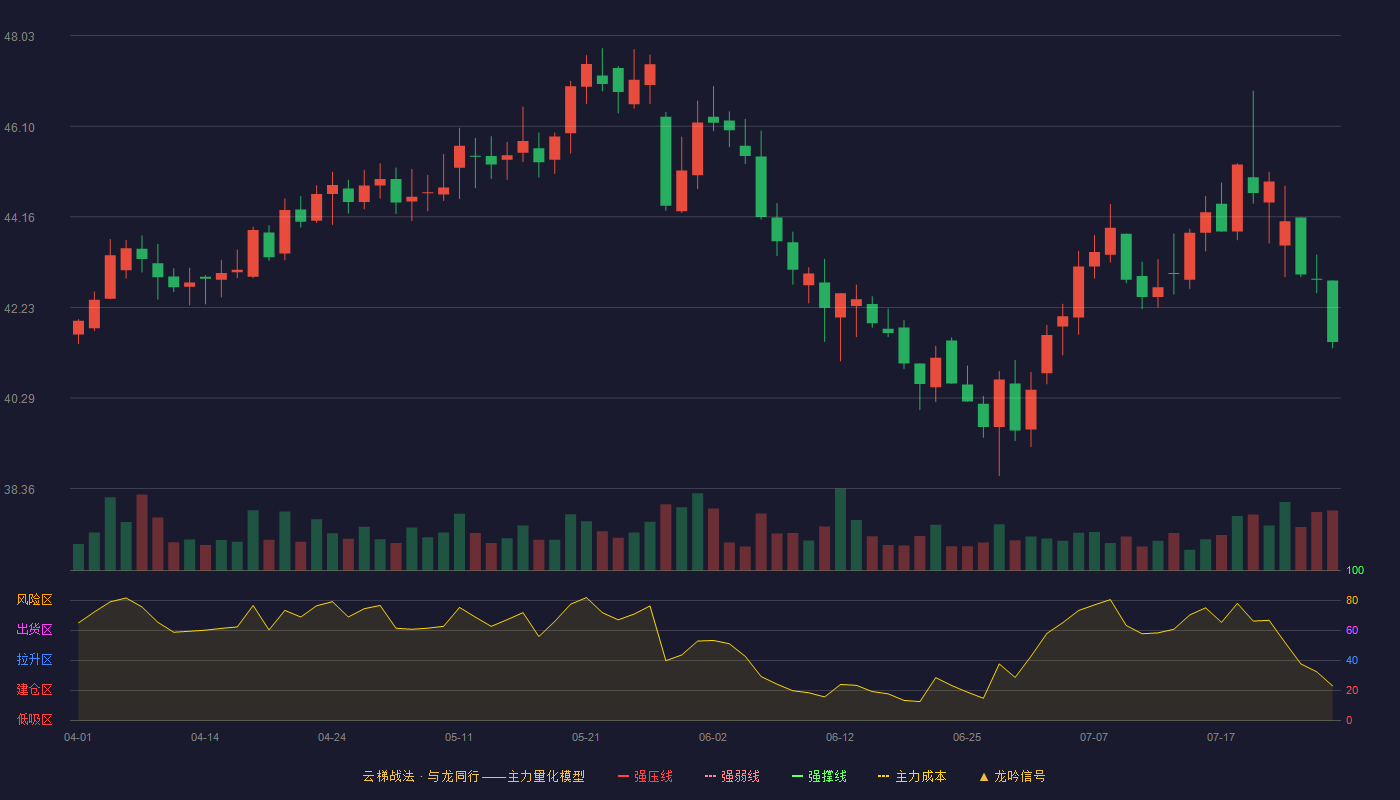1400x800 pixels.
Task: Click the tallest volume bar in the chart
Action: [840, 529]
